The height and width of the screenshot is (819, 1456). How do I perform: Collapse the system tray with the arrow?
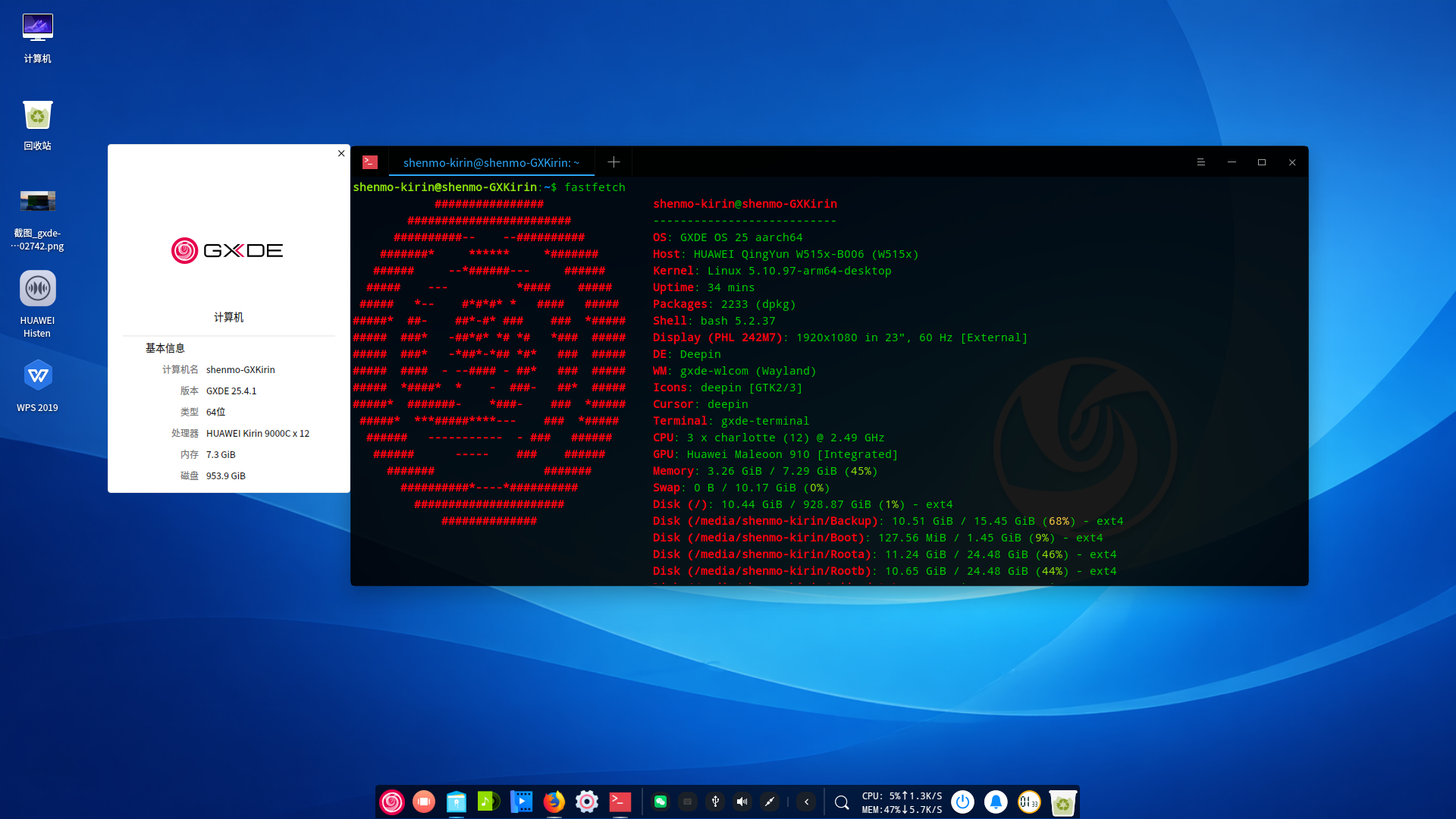807,802
